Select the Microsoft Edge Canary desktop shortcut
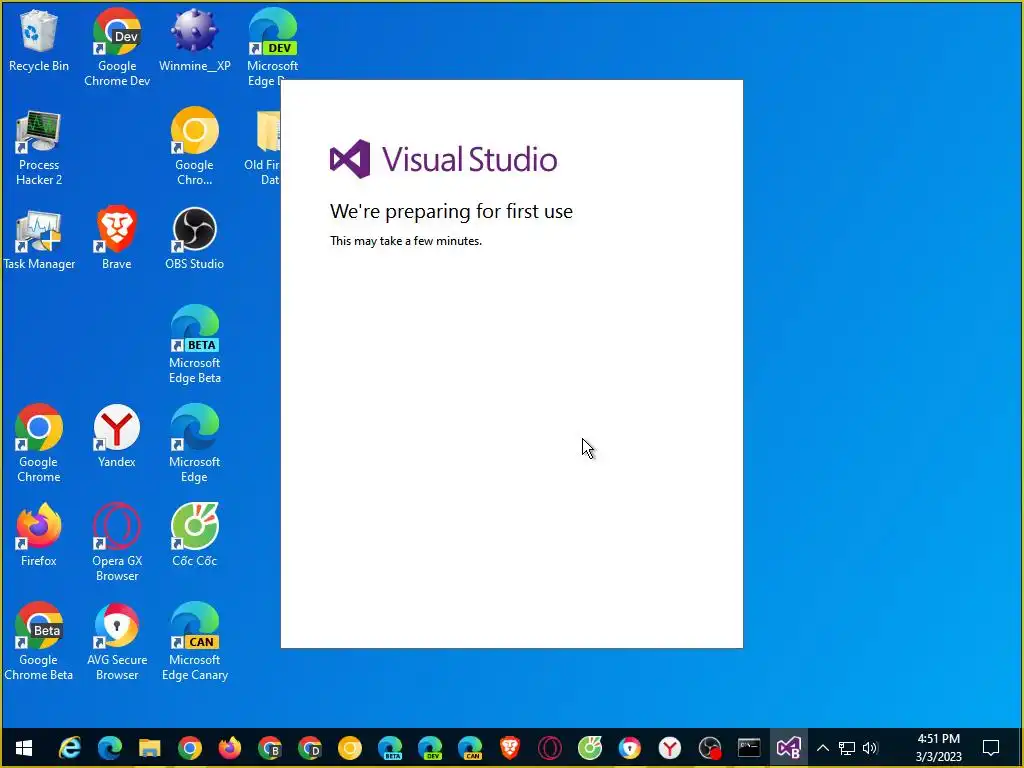1024x768 pixels. click(195, 642)
